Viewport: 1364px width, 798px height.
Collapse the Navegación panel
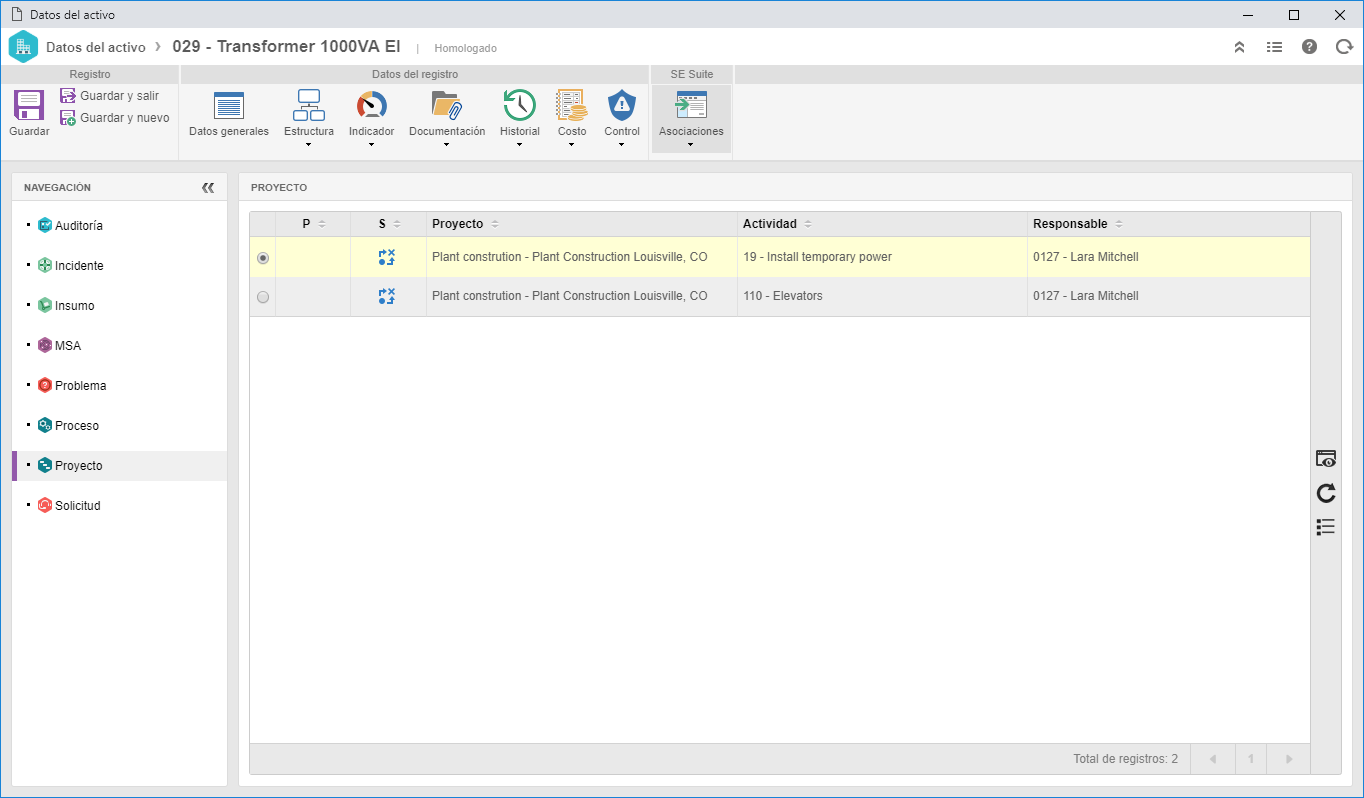pyautogui.click(x=208, y=187)
